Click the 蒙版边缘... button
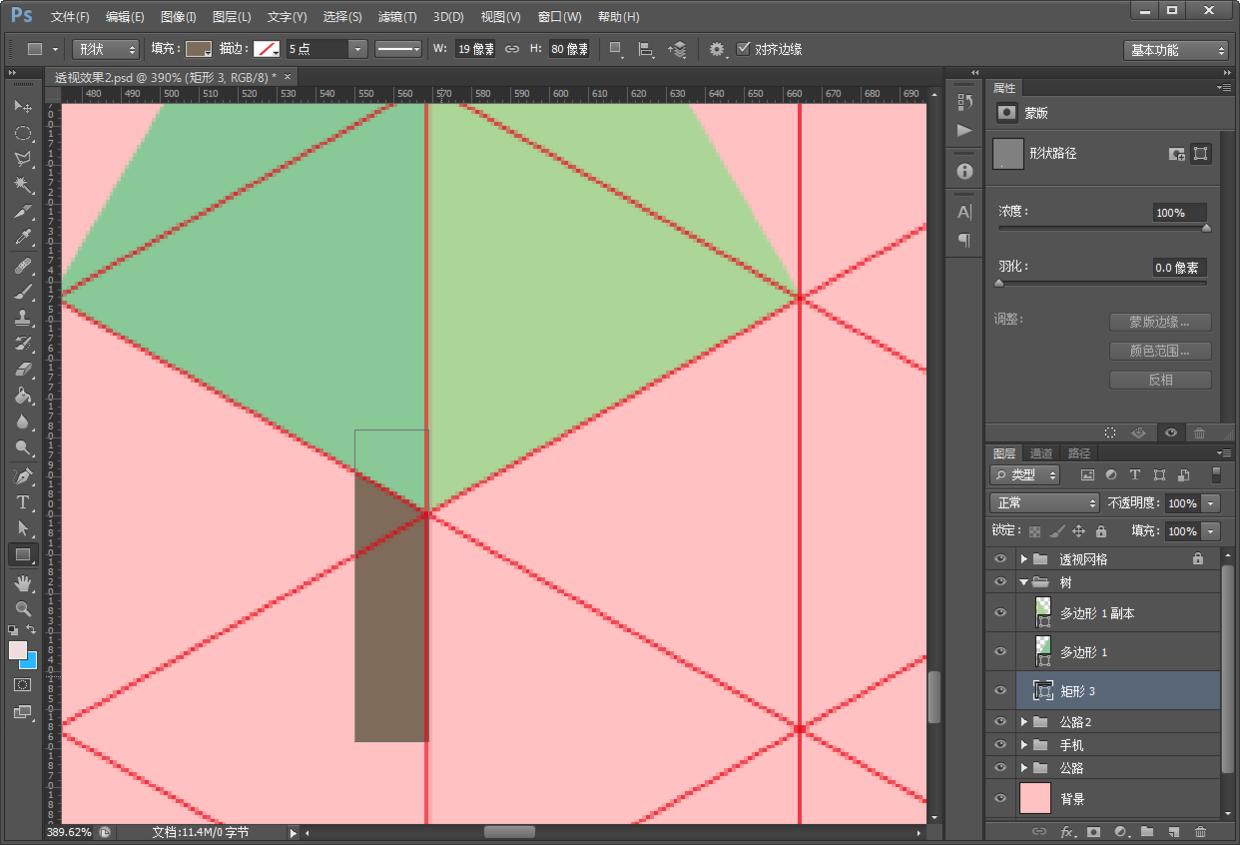The width and height of the screenshot is (1240, 845). 1160,322
